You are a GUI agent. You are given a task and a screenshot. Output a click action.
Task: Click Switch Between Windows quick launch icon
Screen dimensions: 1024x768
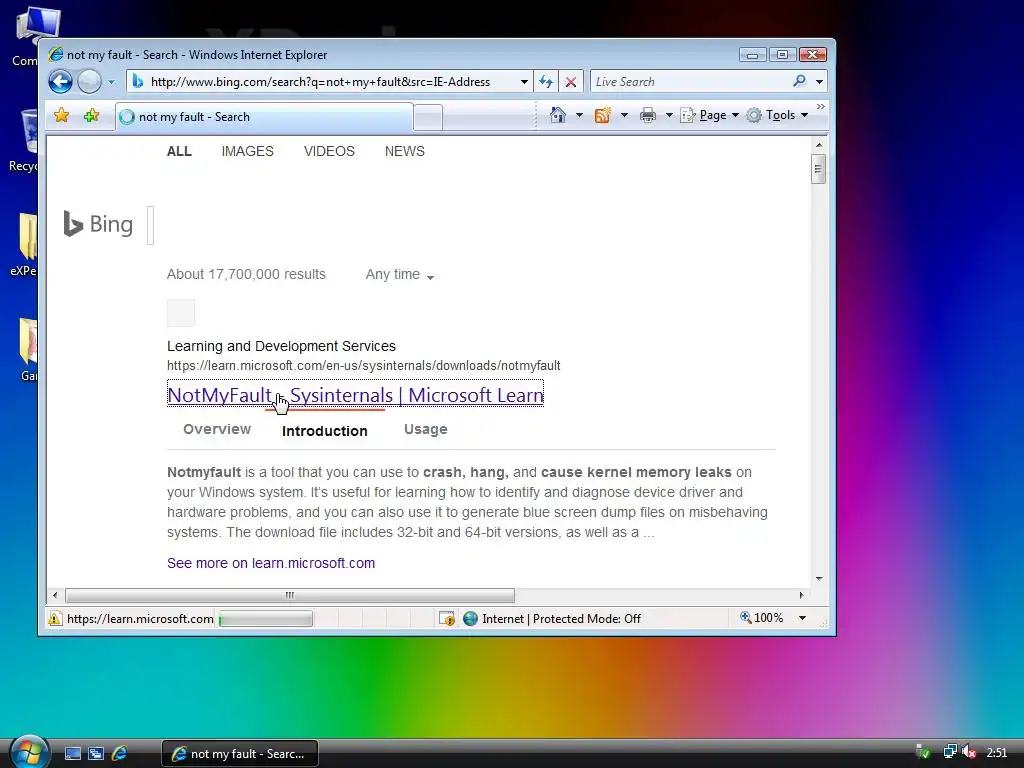[x=96, y=754]
